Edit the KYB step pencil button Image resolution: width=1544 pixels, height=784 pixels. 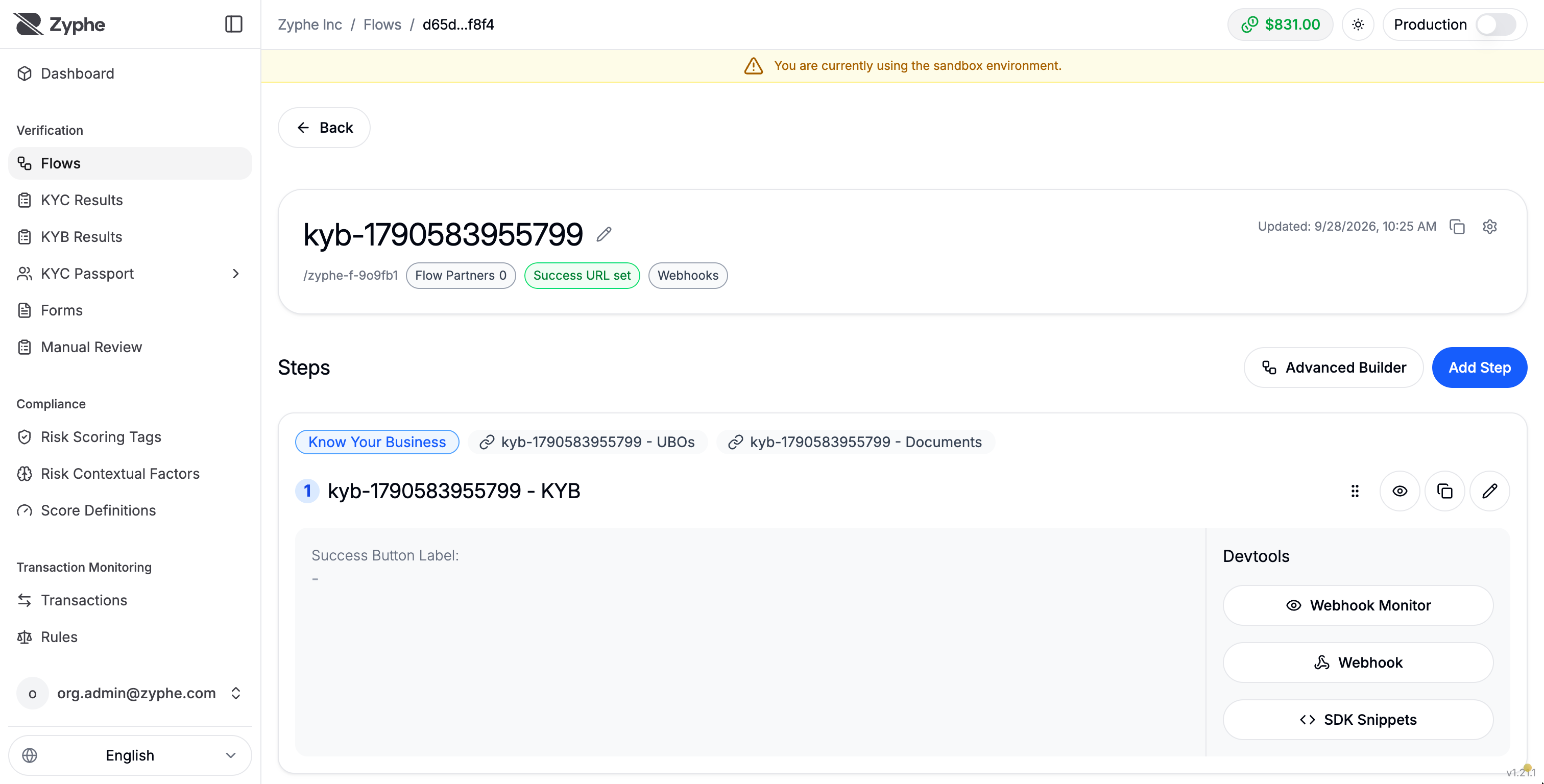coord(1490,491)
